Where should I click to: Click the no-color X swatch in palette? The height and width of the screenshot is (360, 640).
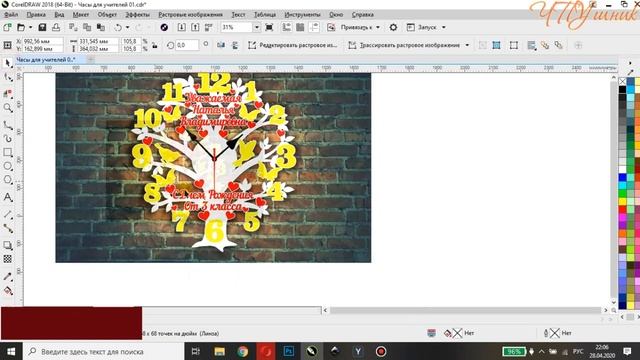pos(622,82)
